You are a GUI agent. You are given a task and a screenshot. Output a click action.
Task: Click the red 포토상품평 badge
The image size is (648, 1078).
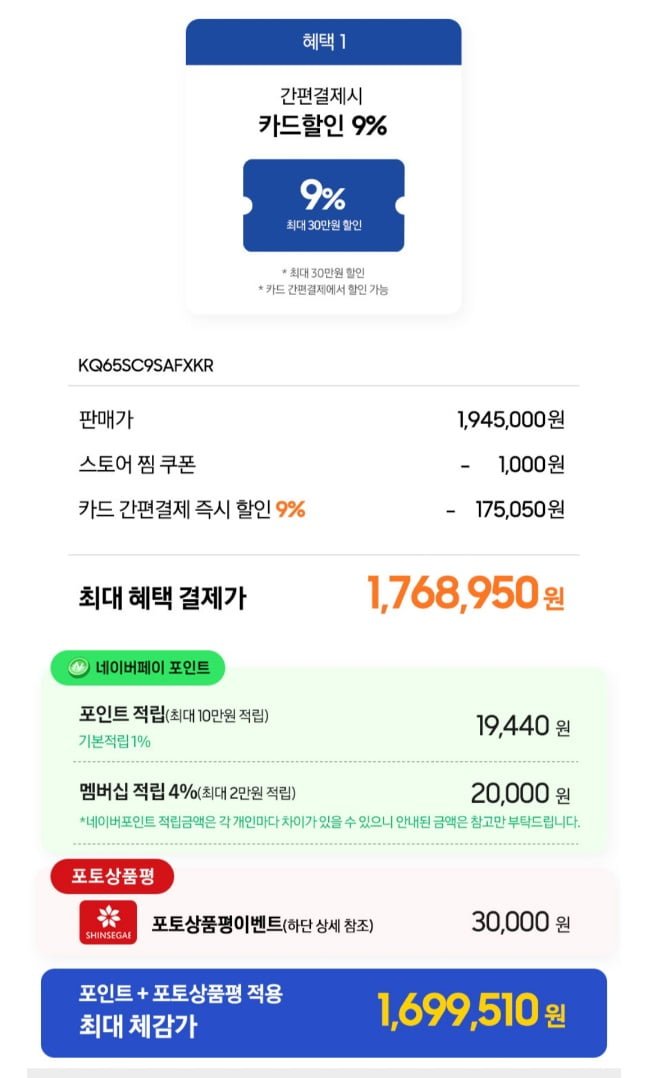112,877
